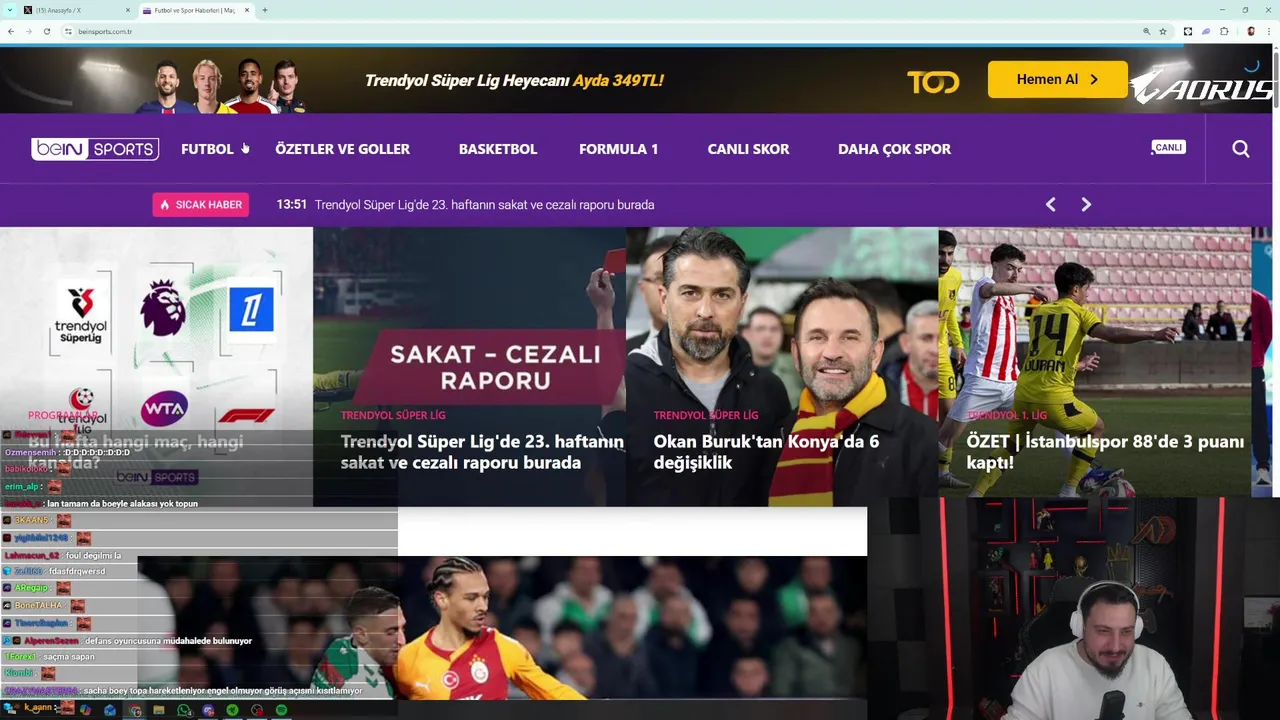Open ÖZETLER VE GOLLER menu
The image size is (1280, 720).
(342, 149)
